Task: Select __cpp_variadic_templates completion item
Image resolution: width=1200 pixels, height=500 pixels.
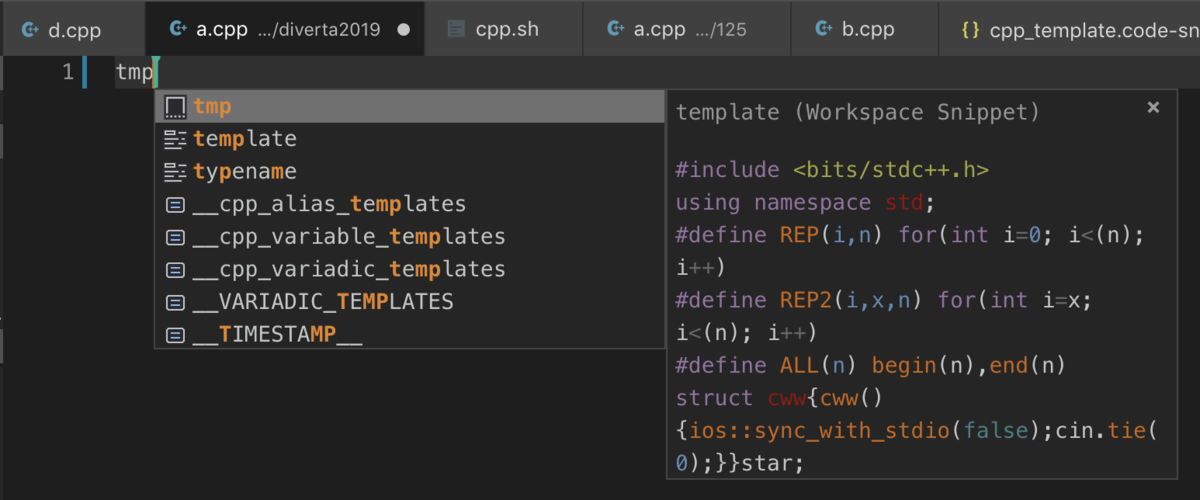Action: tap(349, 269)
